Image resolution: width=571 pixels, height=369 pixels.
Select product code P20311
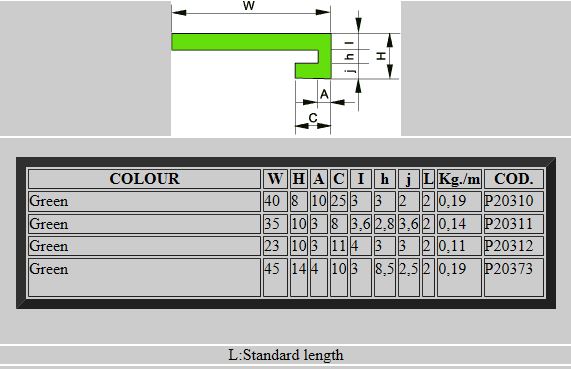(x=509, y=224)
